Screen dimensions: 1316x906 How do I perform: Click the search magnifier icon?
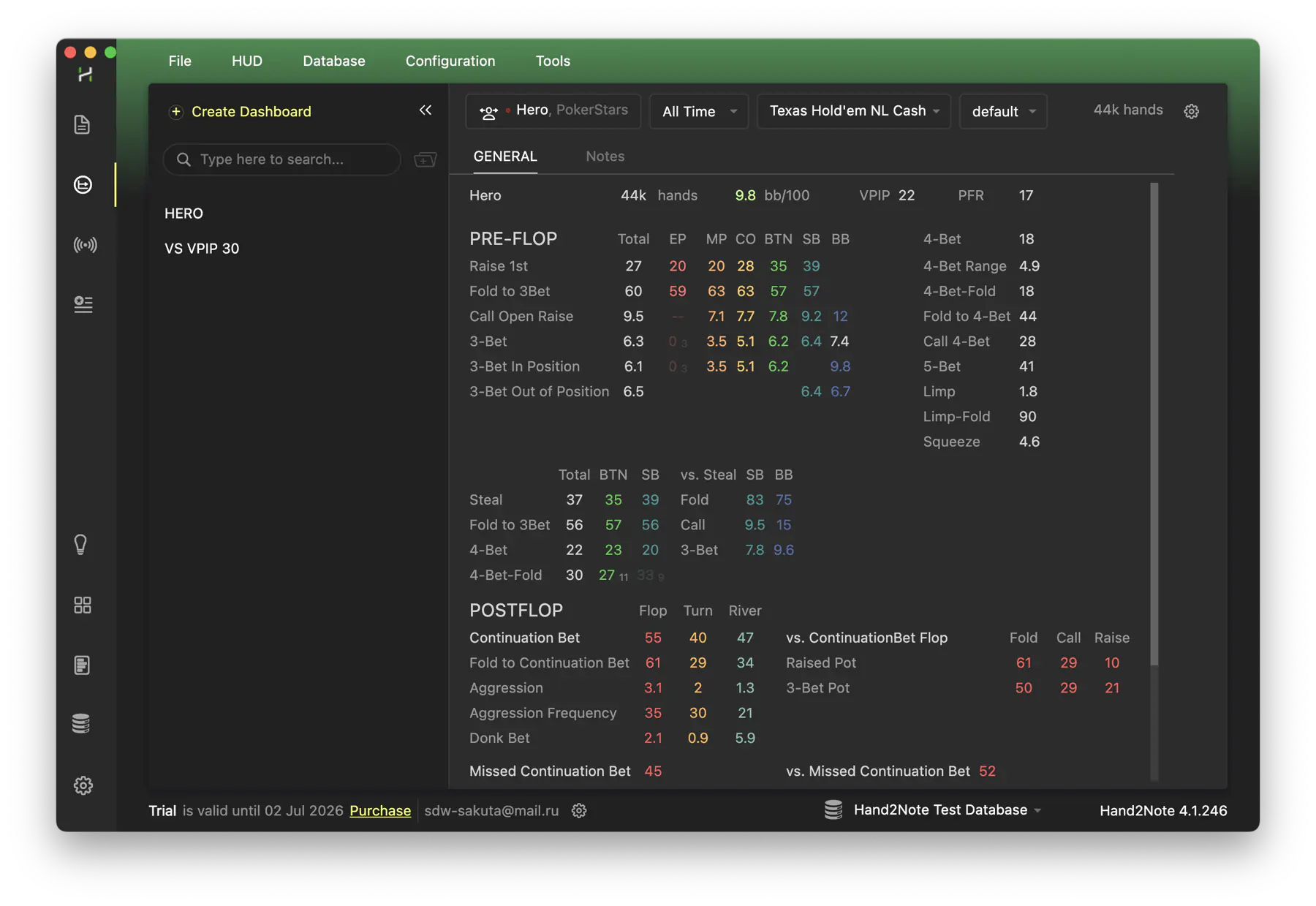tap(184, 159)
